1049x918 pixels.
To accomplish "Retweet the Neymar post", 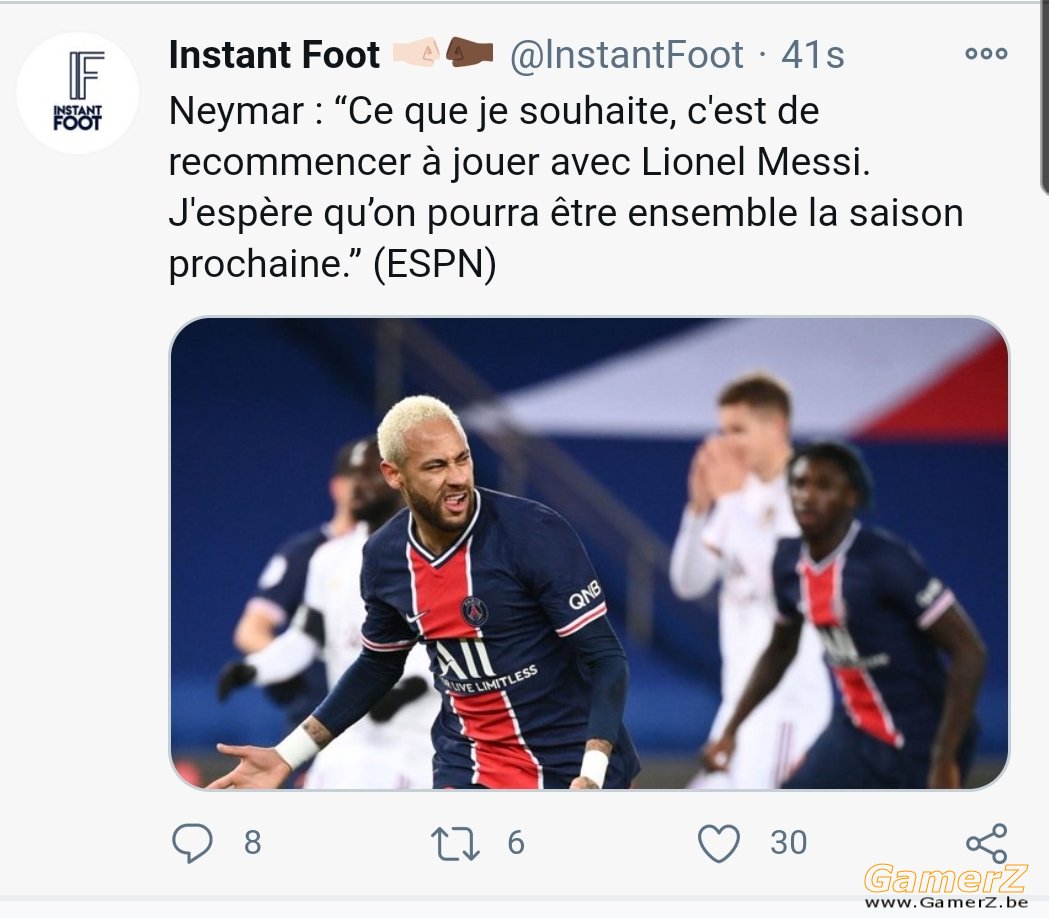I will coord(455,843).
